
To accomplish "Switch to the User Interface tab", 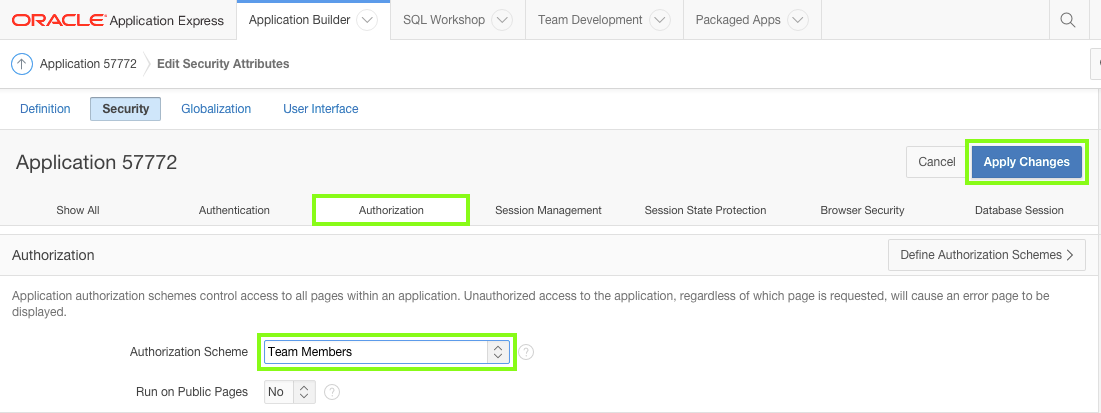I will pyautogui.click(x=320, y=109).
